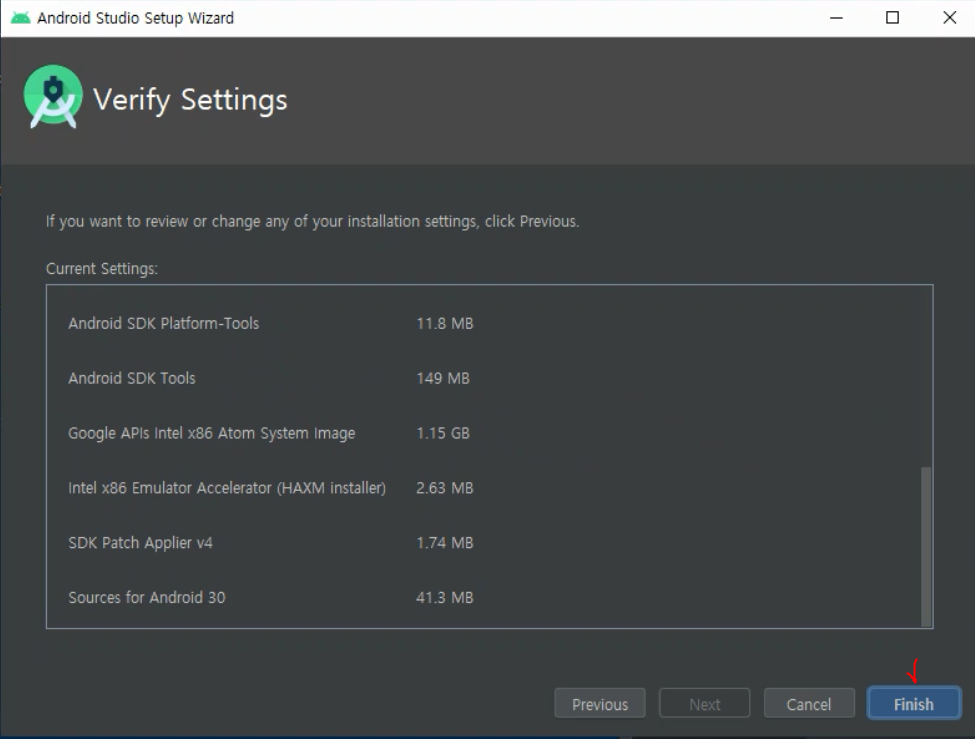Click the installation settings instruction text
This screenshot has width=975, height=739.
tap(312, 221)
